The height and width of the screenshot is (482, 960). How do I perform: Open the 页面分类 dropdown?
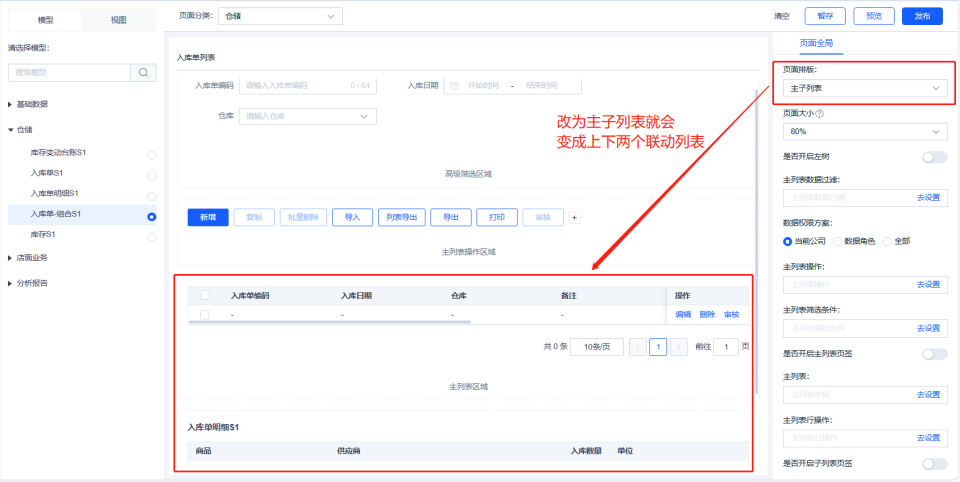point(280,17)
